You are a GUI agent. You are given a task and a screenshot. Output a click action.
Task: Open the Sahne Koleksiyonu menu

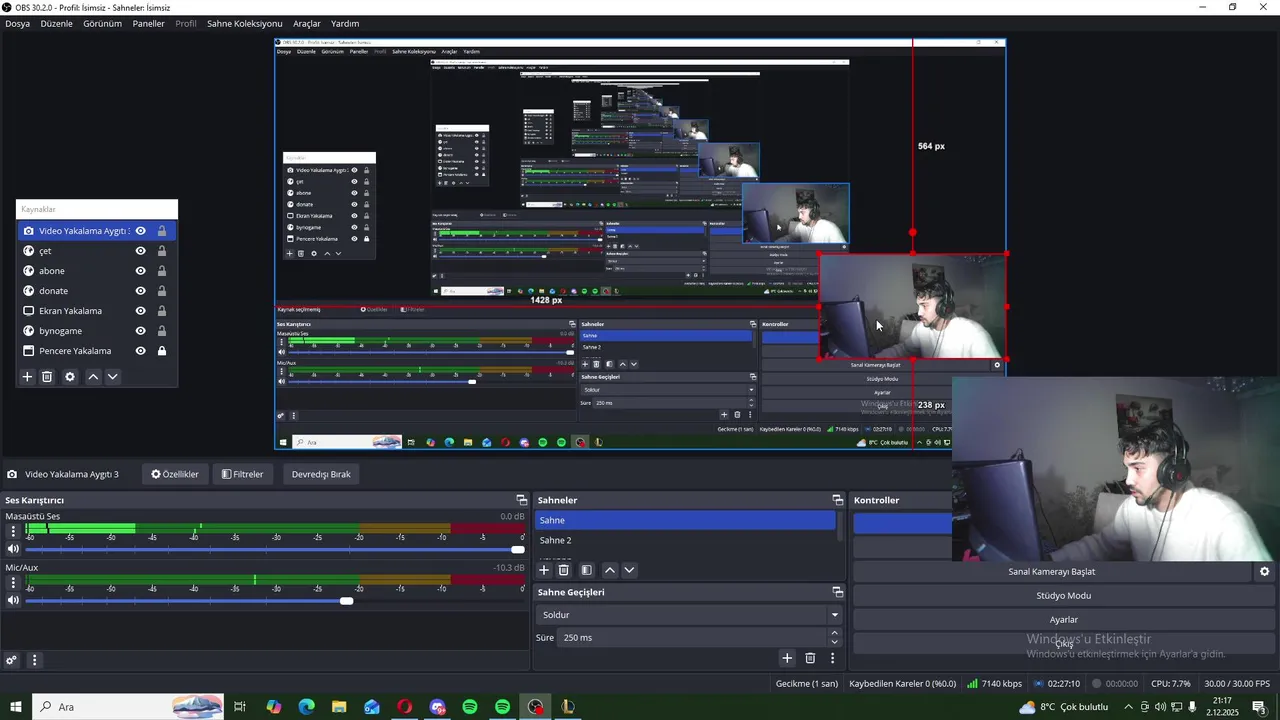244,23
